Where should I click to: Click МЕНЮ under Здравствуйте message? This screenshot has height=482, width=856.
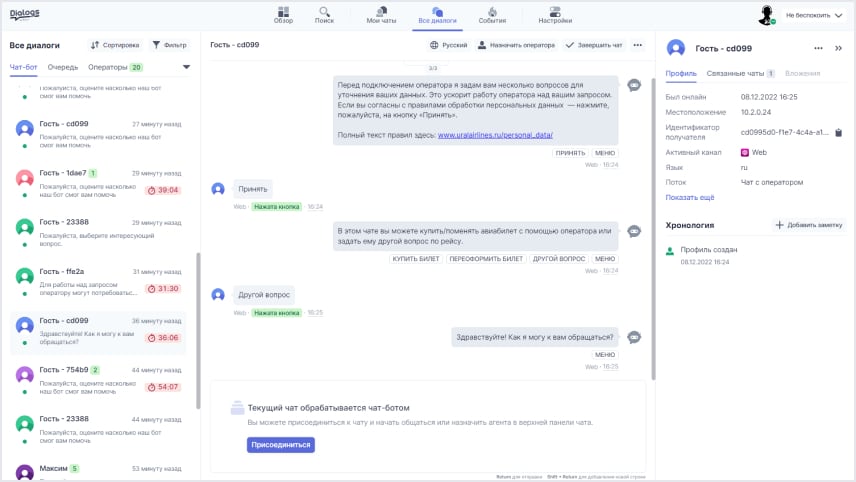[x=605, y=354]
